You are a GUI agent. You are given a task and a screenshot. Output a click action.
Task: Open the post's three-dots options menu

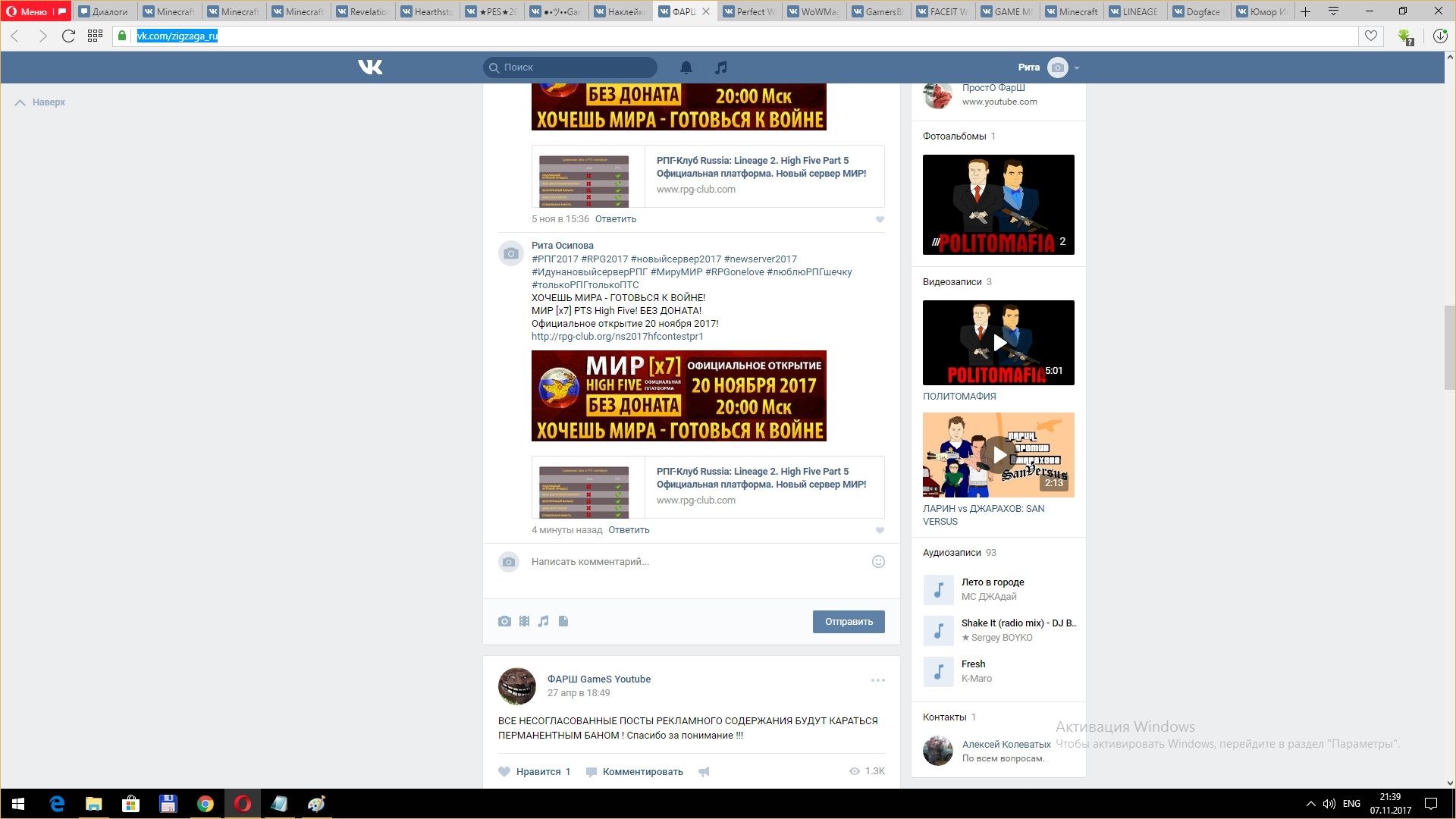[x=877, y=680]
